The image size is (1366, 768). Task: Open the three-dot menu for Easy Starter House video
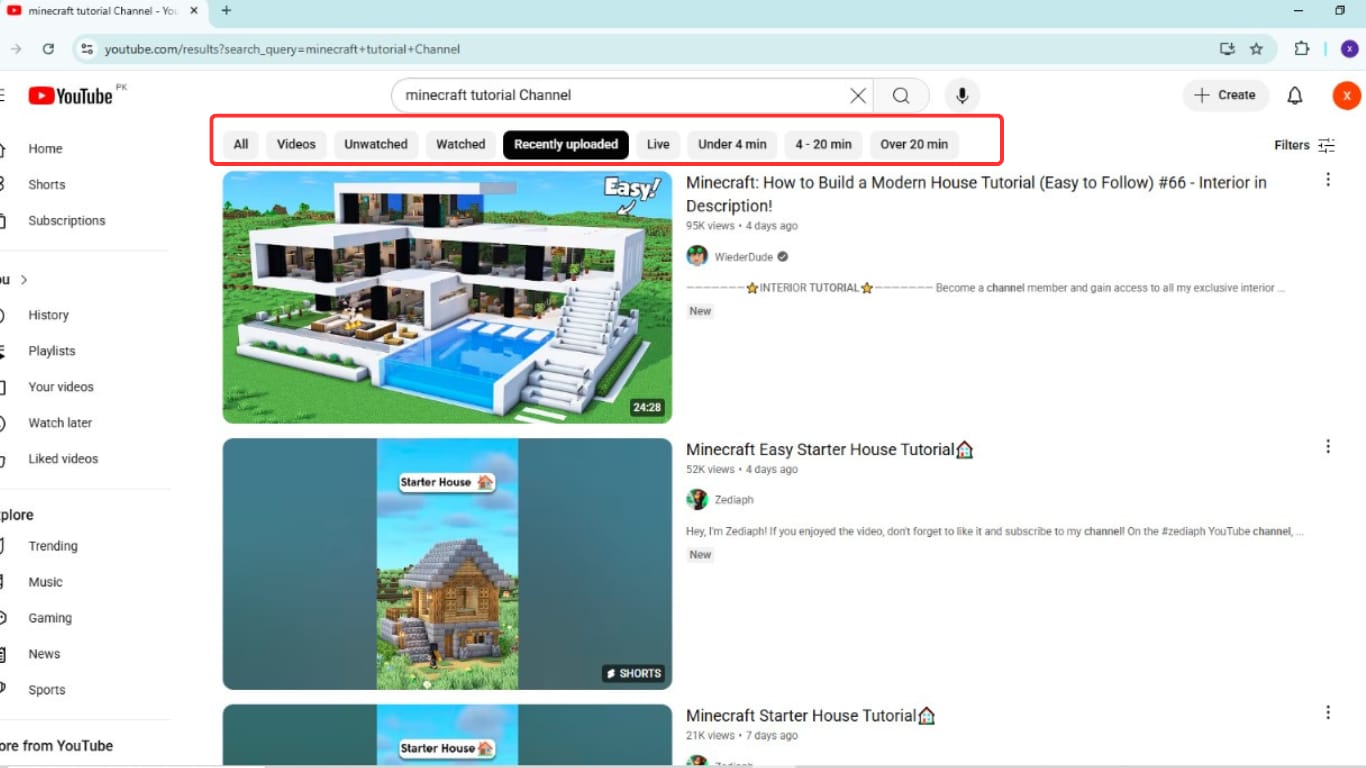pos(1328,447)
